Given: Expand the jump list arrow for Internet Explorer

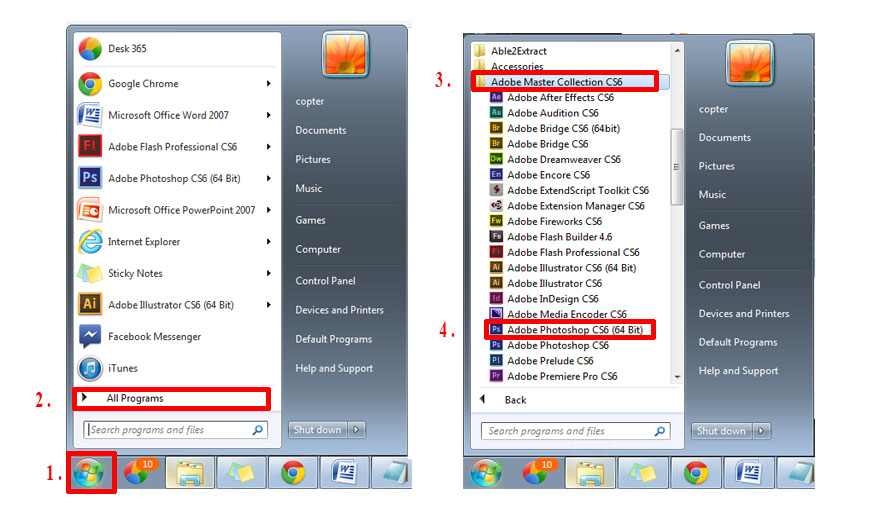Looking at the screenshot, I should (269, 242).
